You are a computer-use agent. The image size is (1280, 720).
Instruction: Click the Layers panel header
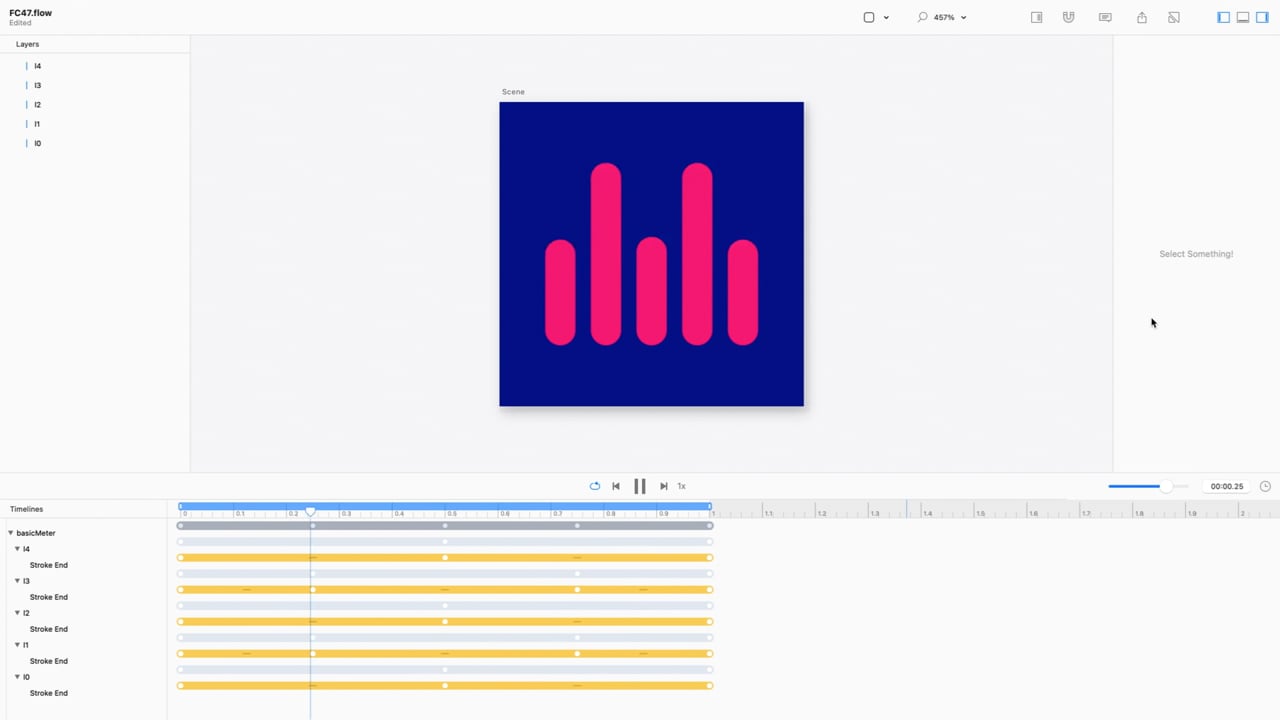[28, 44]
